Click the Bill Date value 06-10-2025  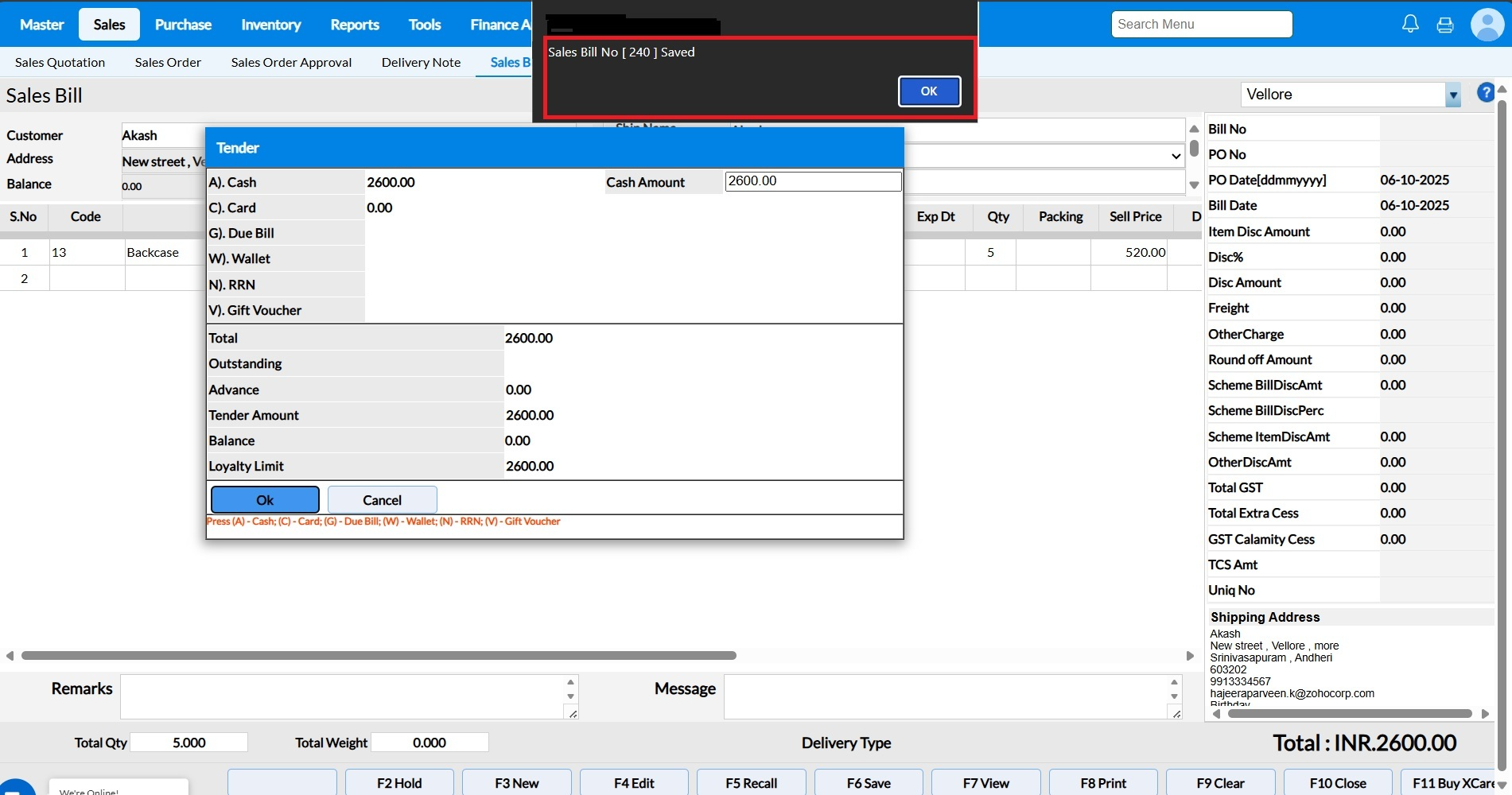click(x=1414, y=205)
